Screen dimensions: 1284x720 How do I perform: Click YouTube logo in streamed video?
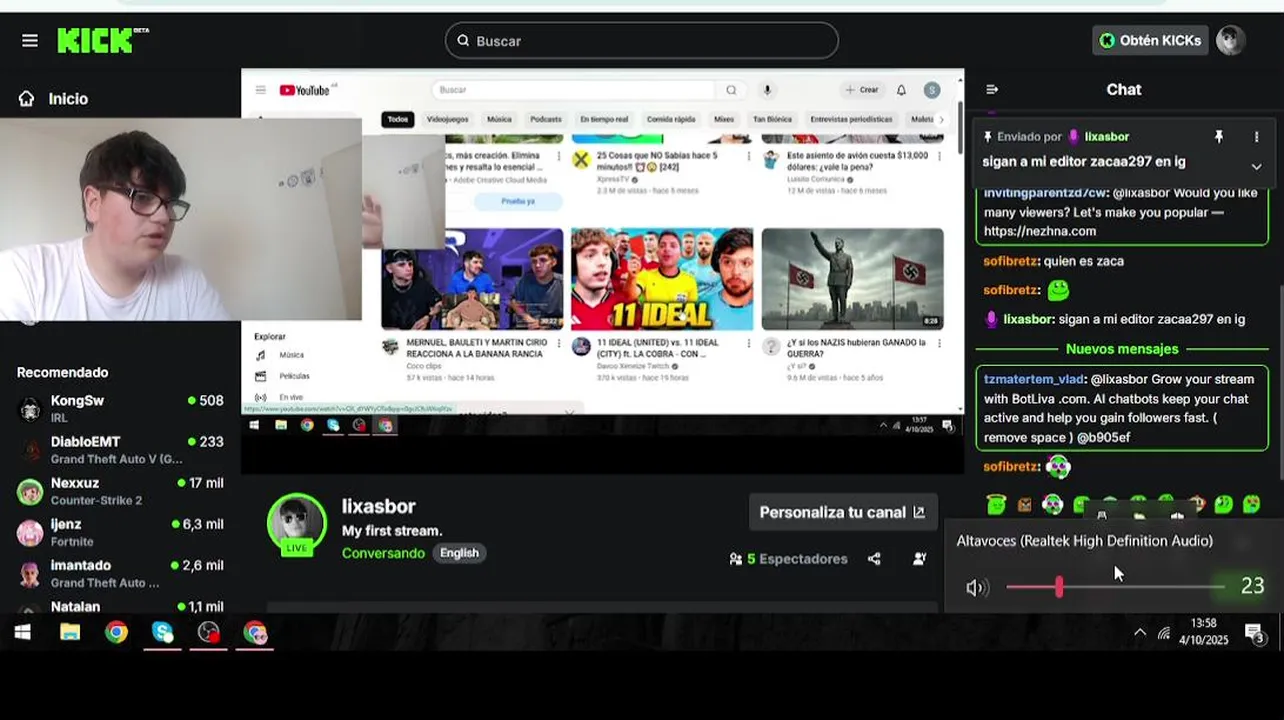(304, 90)
